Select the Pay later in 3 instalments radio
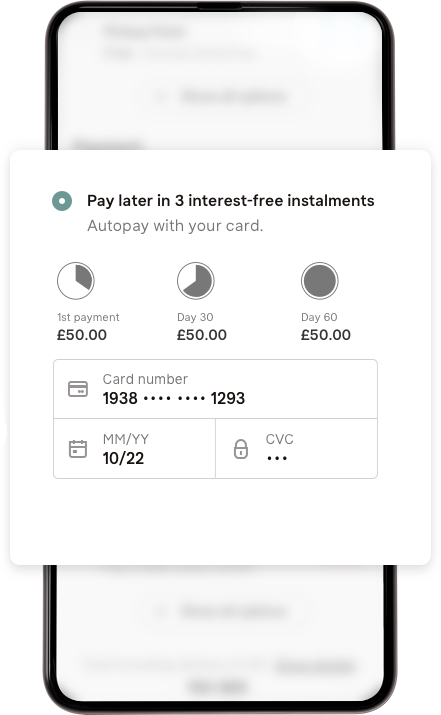 62,201
